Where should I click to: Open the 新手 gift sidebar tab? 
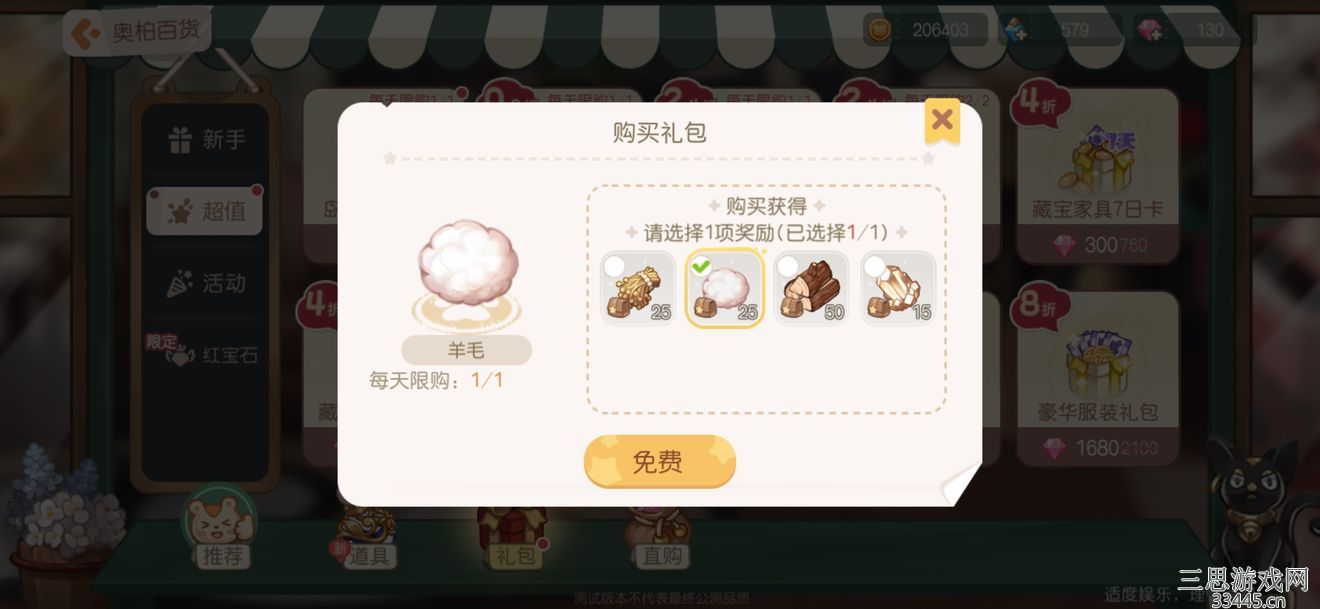pos(206,139)
